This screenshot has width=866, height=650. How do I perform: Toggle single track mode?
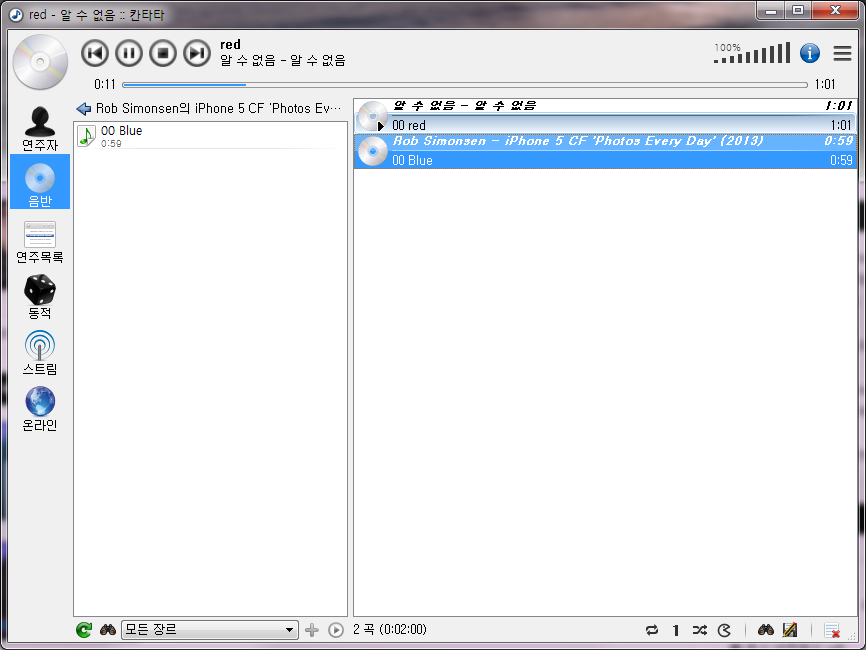[x=676, y=630]
